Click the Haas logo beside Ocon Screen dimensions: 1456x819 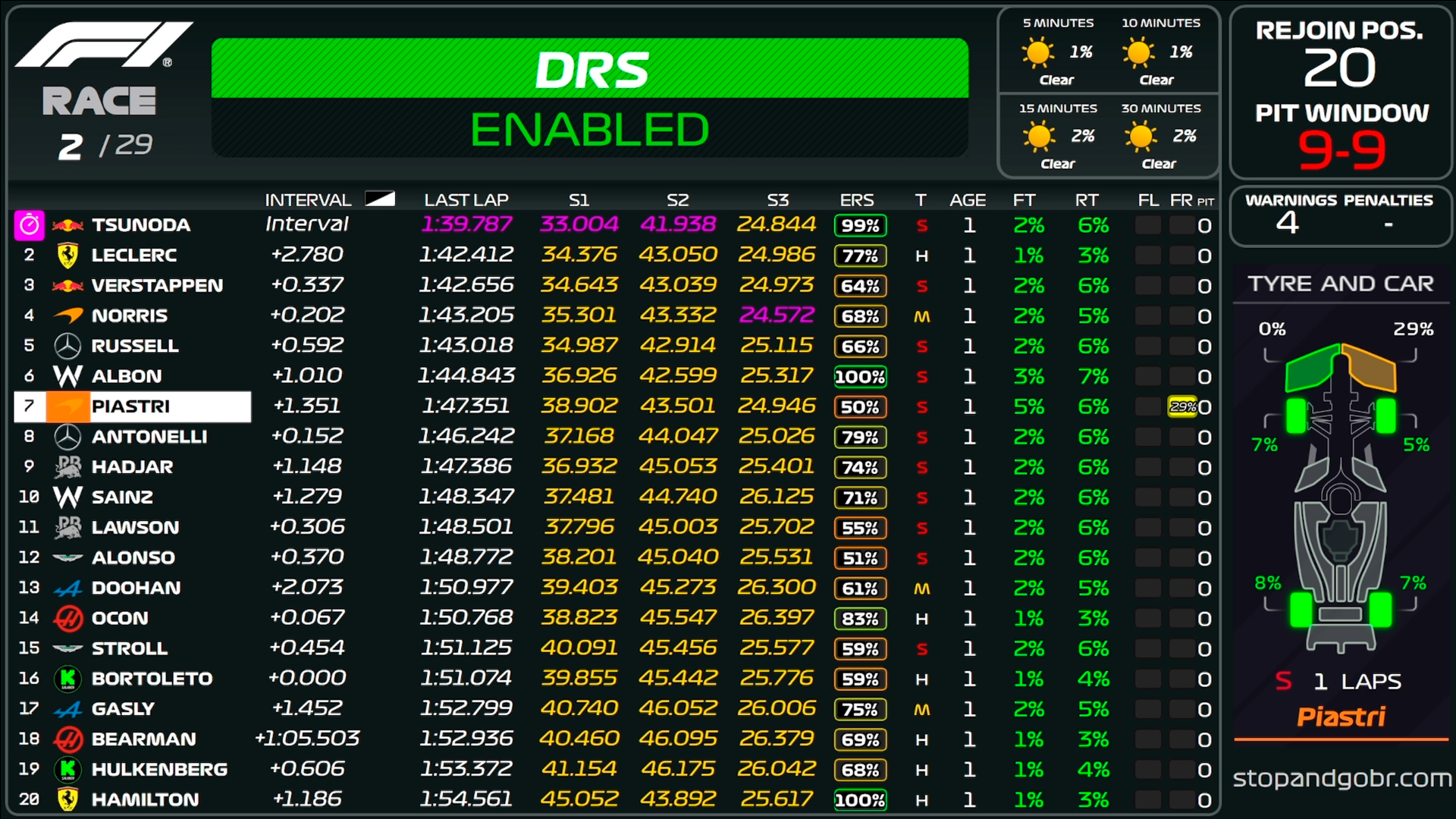coord(67,619)
